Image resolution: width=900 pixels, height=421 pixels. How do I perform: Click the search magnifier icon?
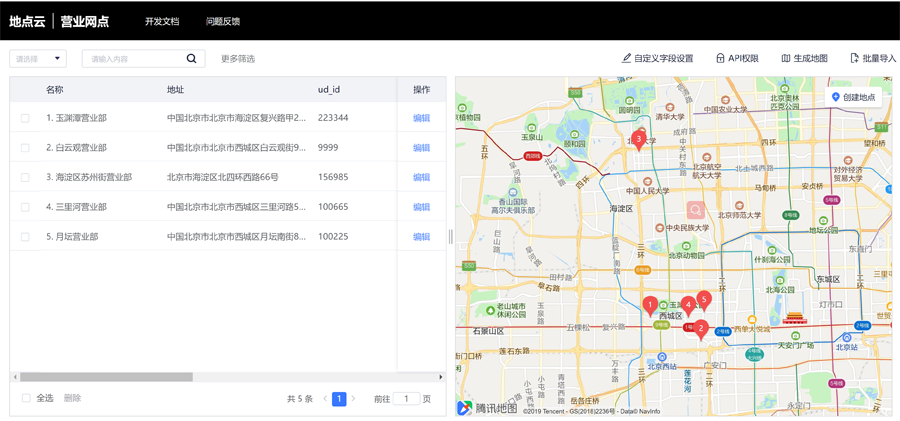[x=192, y=59]
